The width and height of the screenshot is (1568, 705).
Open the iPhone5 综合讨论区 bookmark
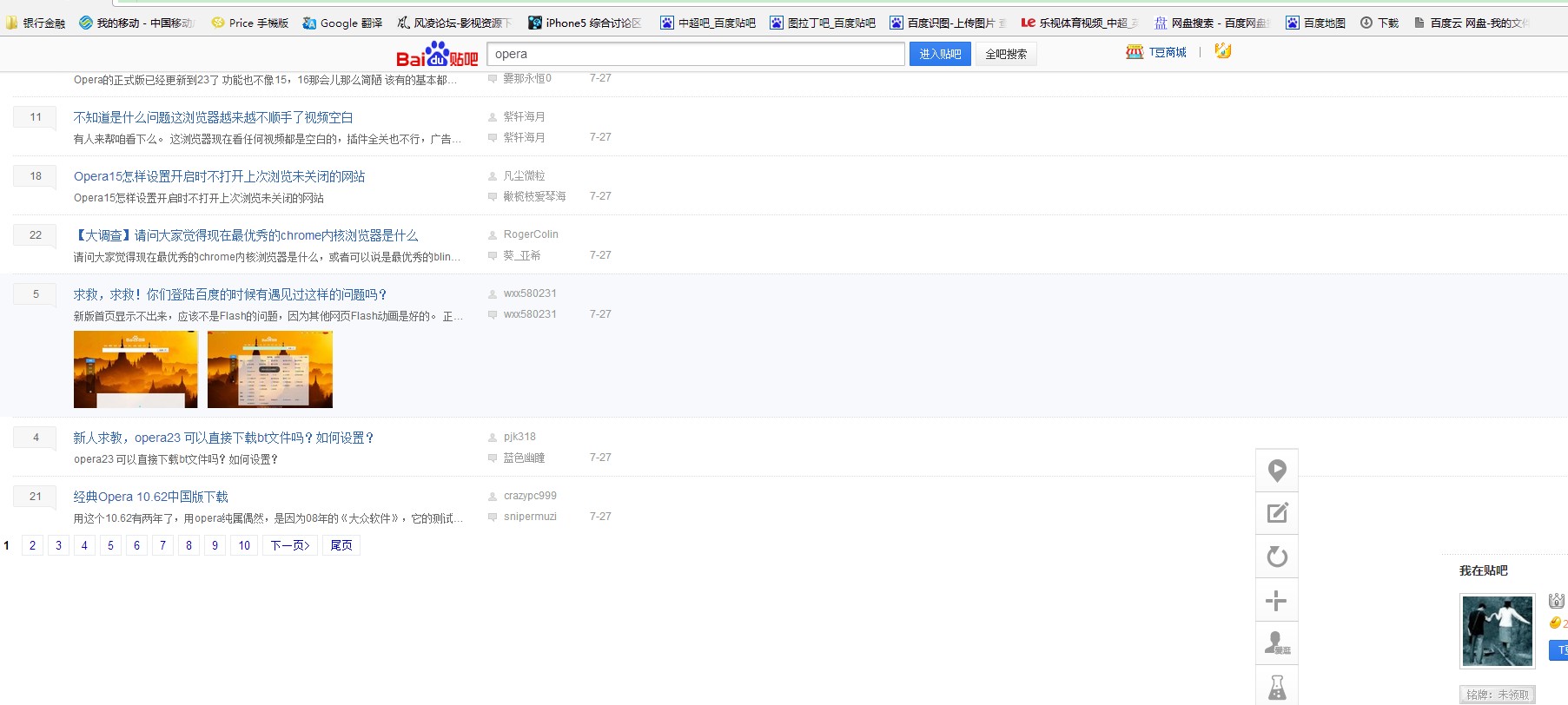tap(585, 23)
